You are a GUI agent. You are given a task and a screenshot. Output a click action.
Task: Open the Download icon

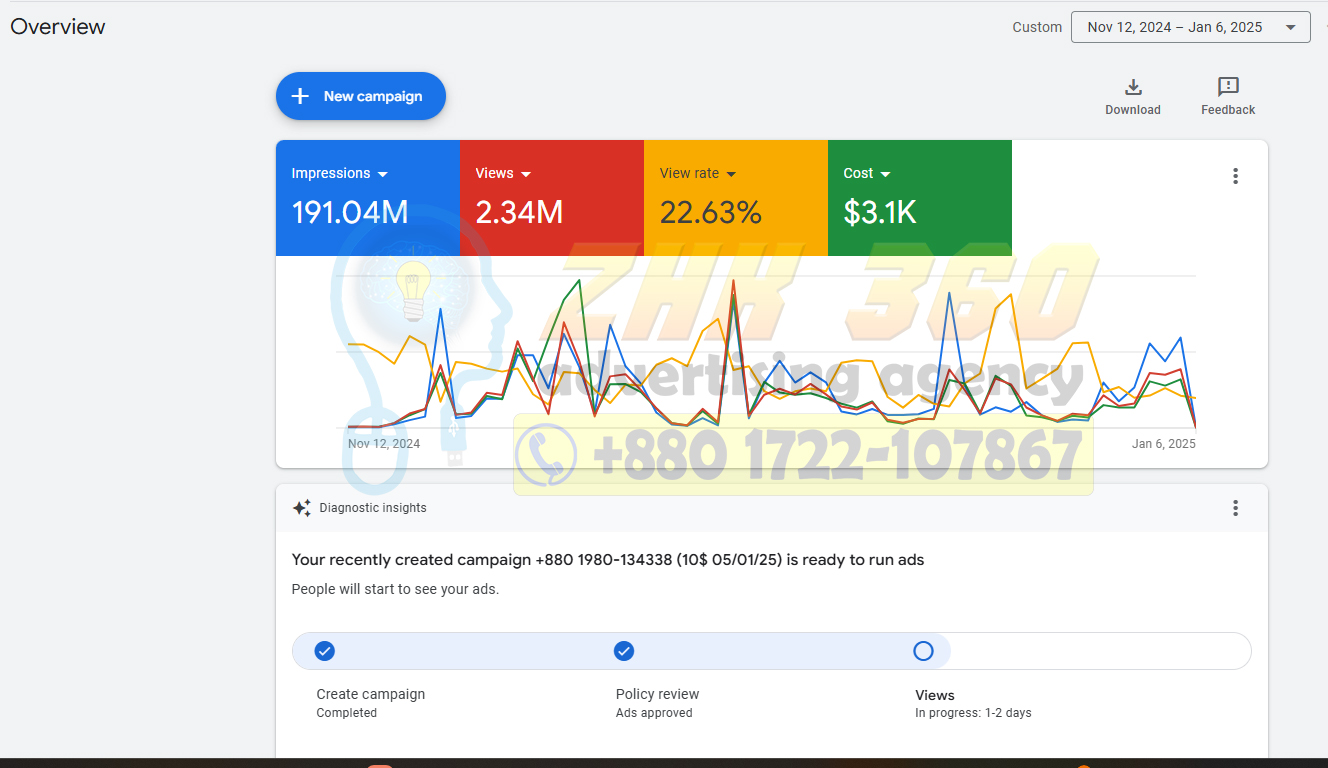(x=1133, y=87)
